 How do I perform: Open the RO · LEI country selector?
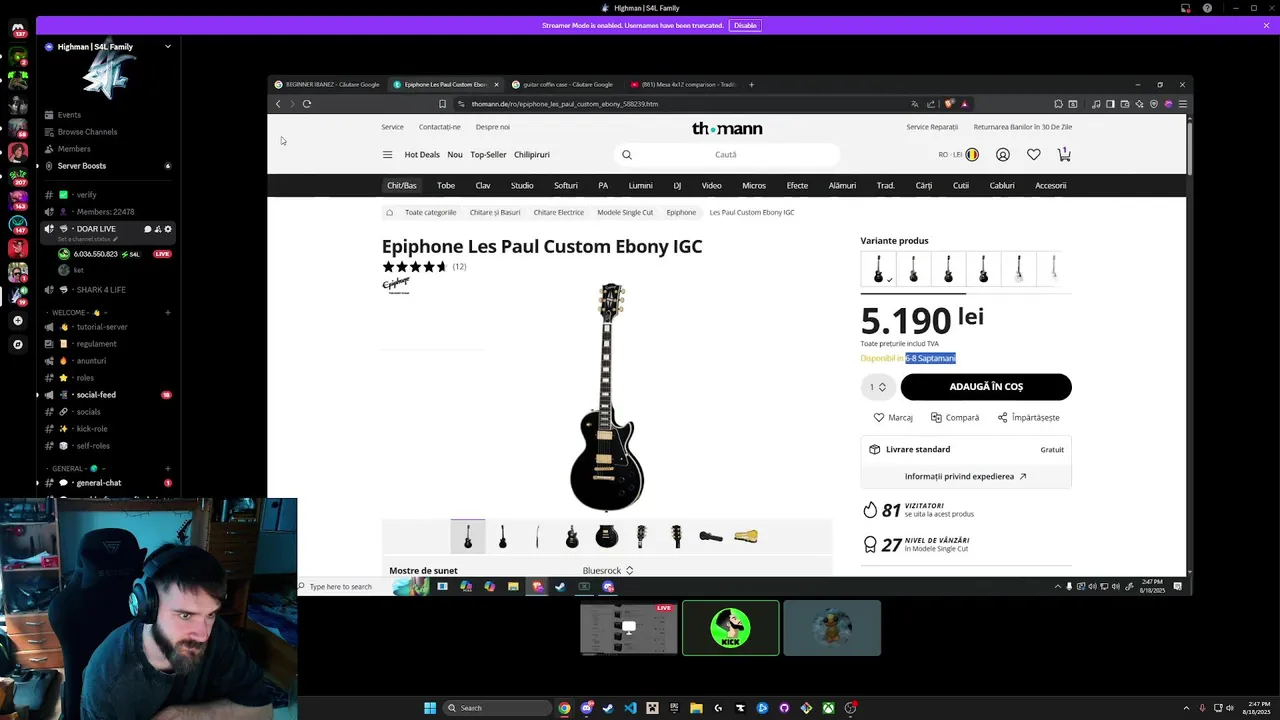point(958,155)
